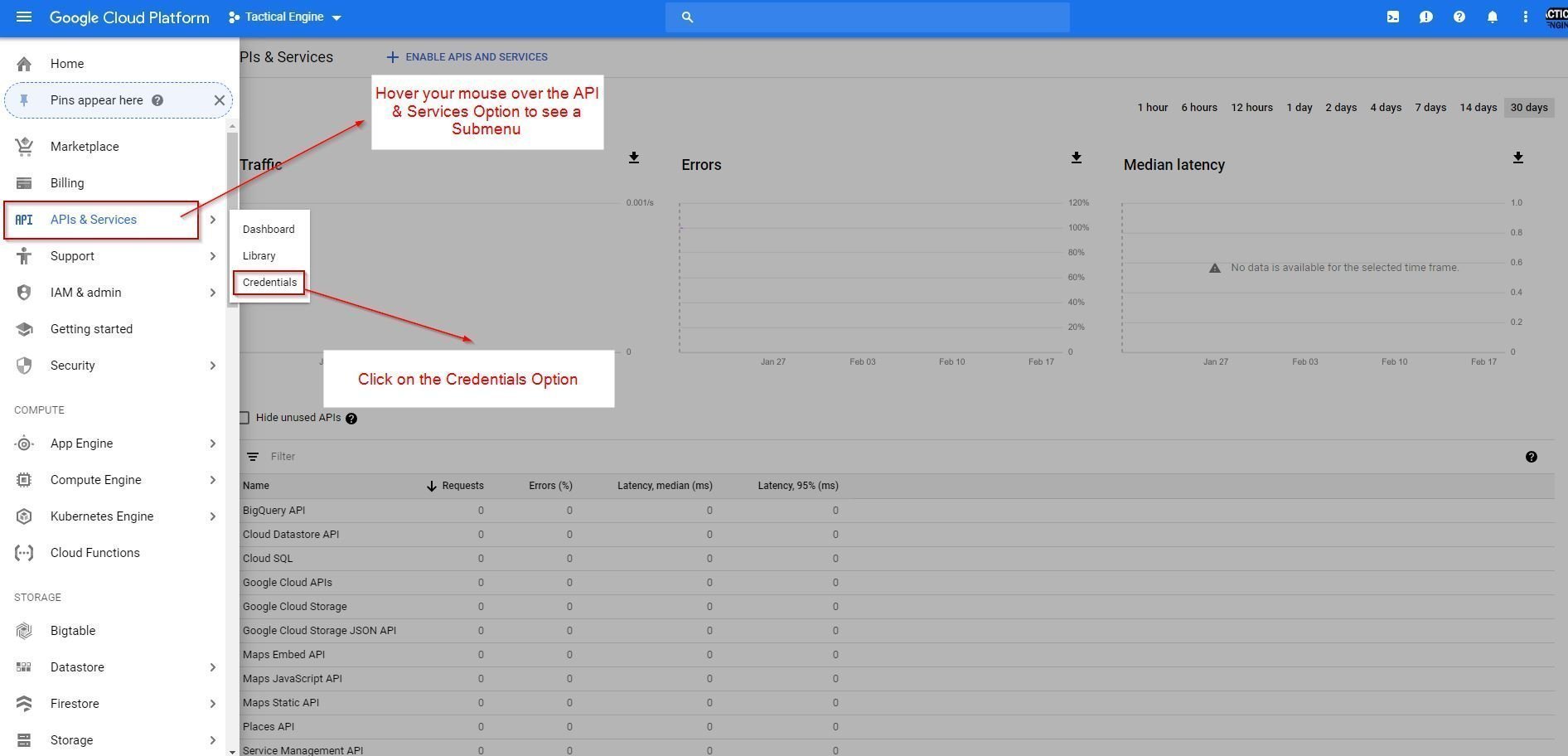Click the Bigtable icon
This screenshot has height=756, width=1568.
pos(24,631)
